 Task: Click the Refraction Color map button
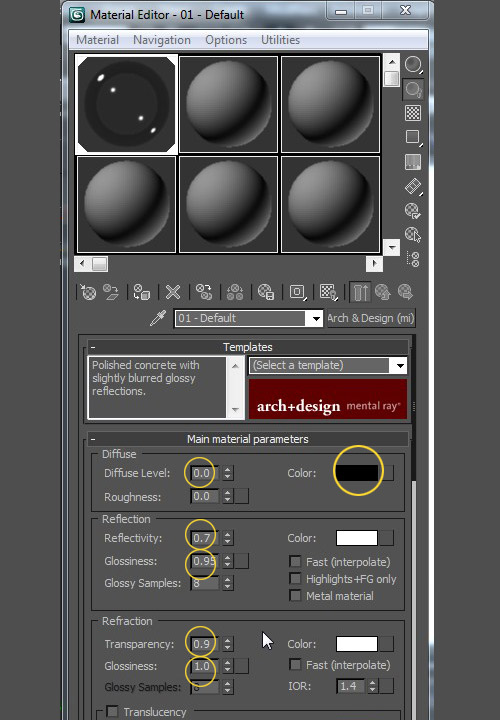(x=387, y=644)
